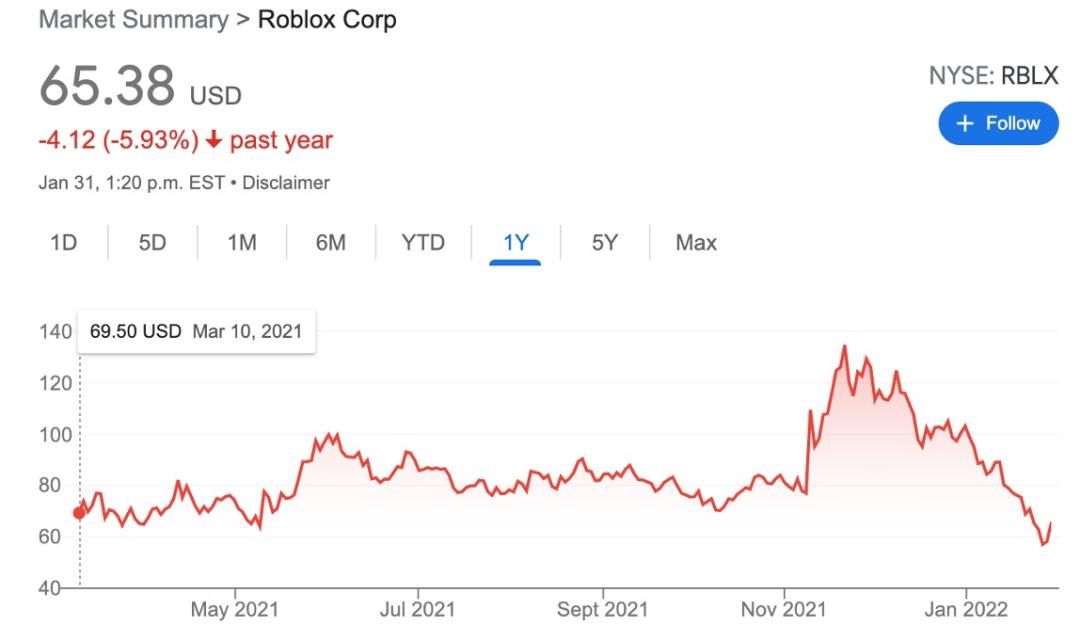Select the YTD range tab
The height and width of the screenshot is (642, 1080).
423,242
